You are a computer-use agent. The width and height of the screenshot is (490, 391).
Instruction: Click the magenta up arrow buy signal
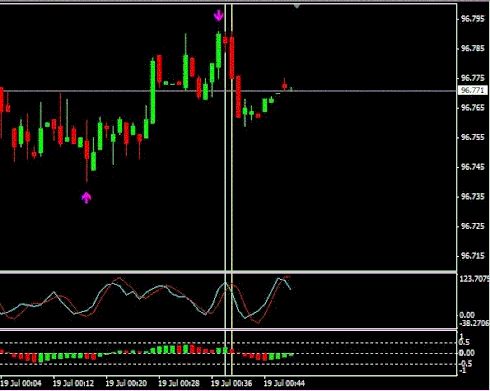tap(86, 197)
